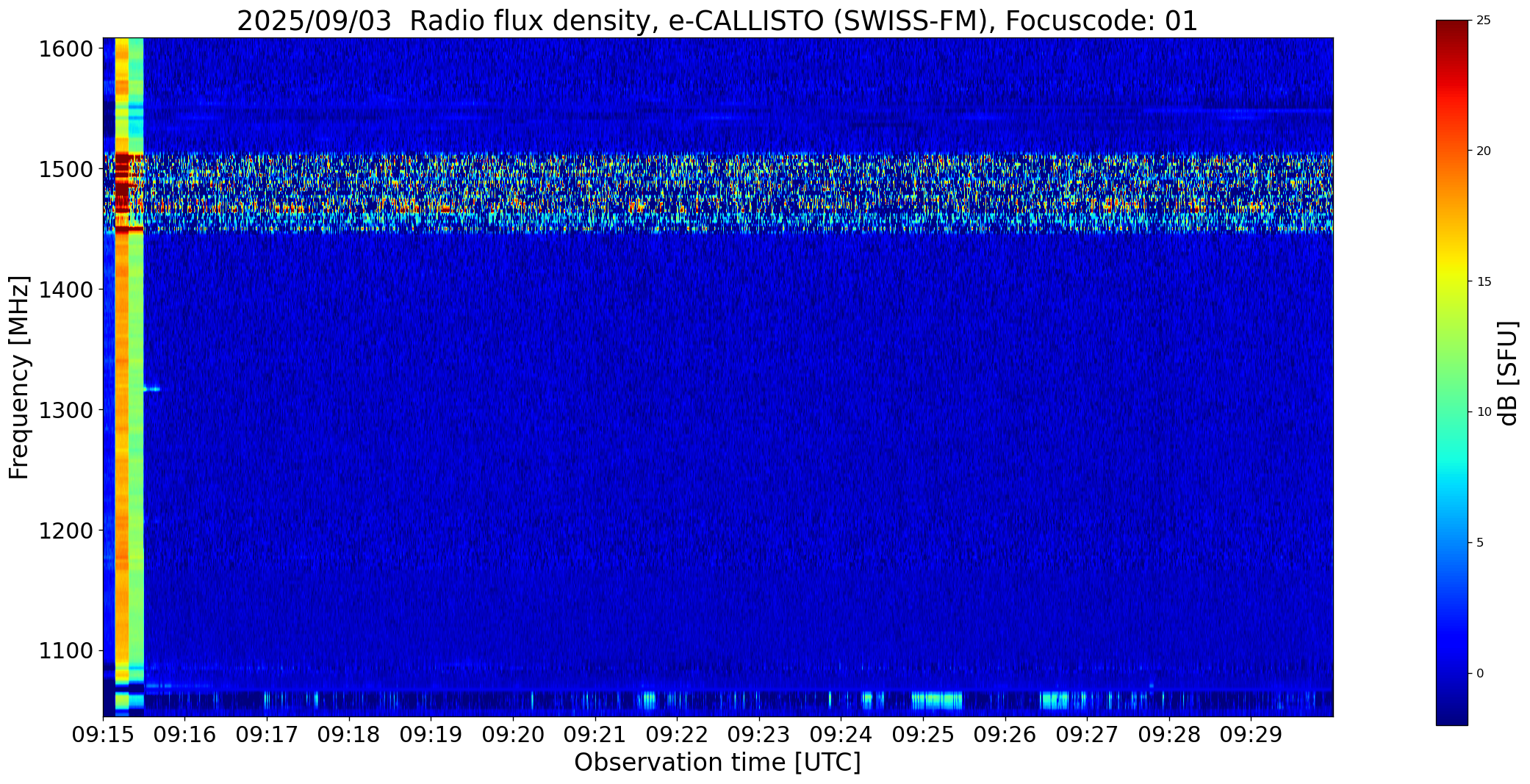Click the "Observation time [UTC]" x-axis label
The height and width of the screenshot is (784, 1530).
tap(717, 763)
